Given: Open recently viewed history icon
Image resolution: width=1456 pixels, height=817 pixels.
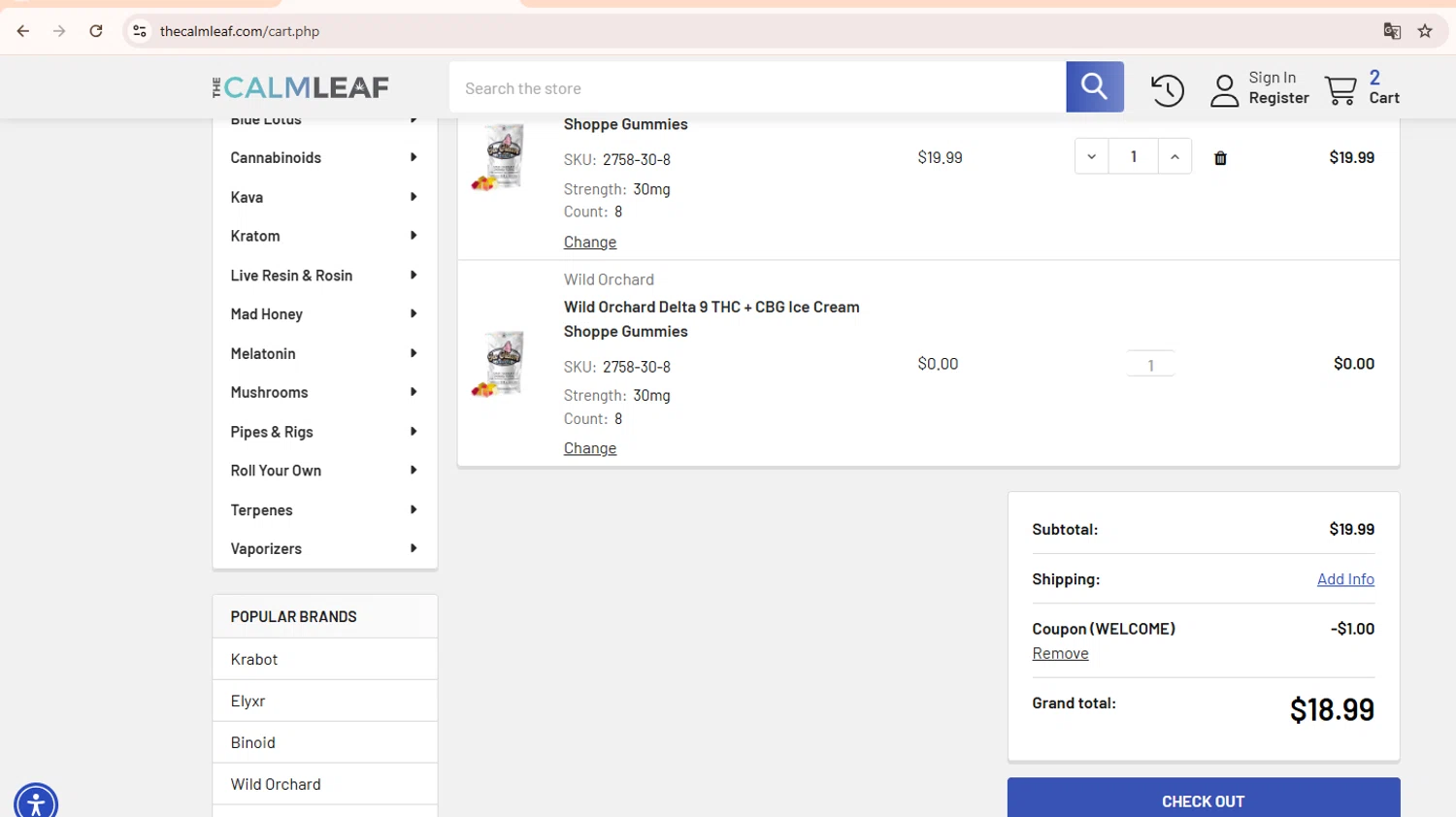Looking at the screenshot, I should click(x=1168, y=90).
